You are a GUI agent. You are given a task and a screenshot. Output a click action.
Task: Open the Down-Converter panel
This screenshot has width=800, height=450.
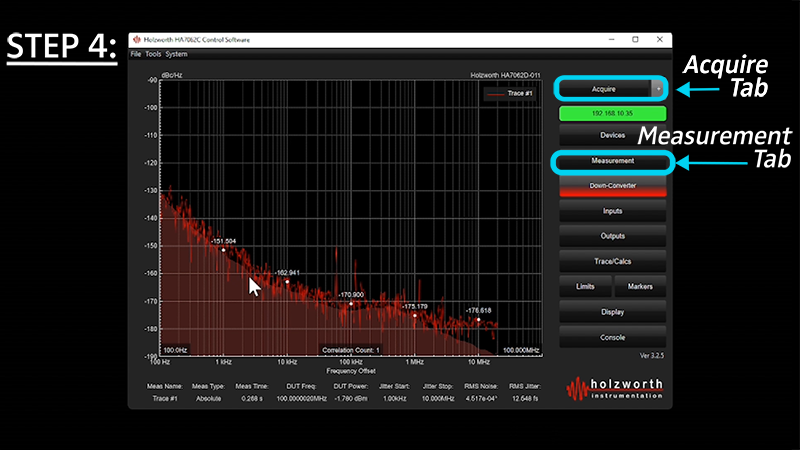(x=612, y=186)
